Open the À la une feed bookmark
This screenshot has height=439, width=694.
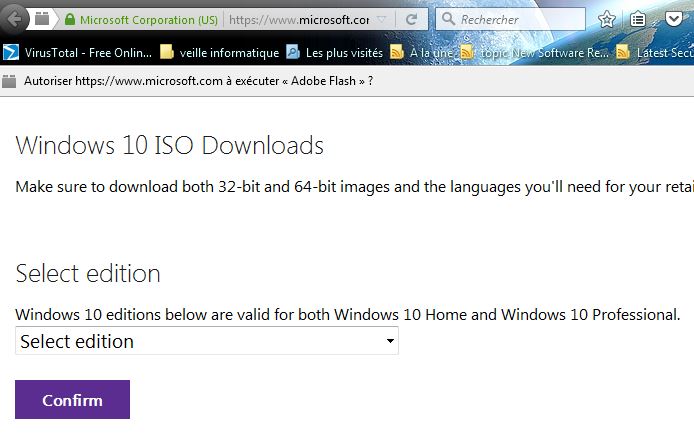point(422,53)
